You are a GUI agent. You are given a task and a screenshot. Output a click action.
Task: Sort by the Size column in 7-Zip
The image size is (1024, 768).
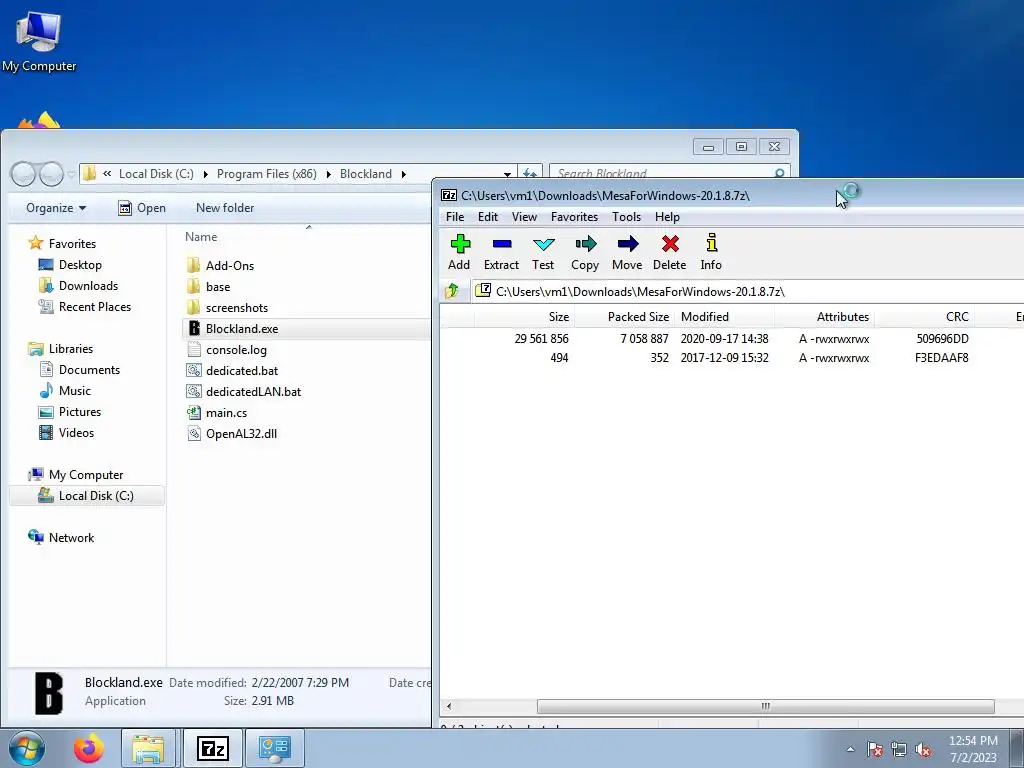(x=524, y=317)
